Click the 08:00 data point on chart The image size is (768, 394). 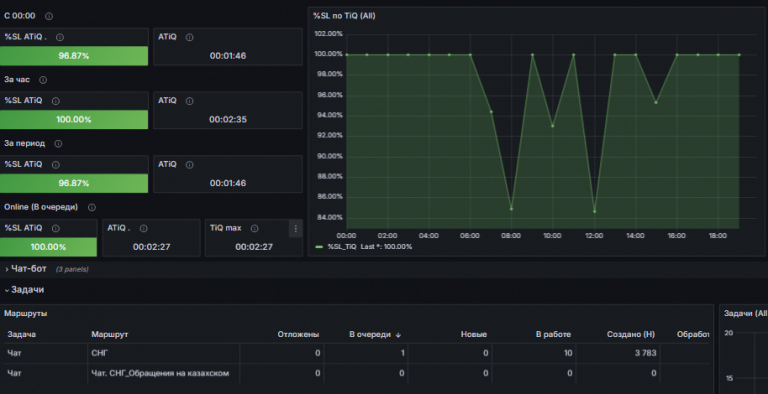(511, 209)
